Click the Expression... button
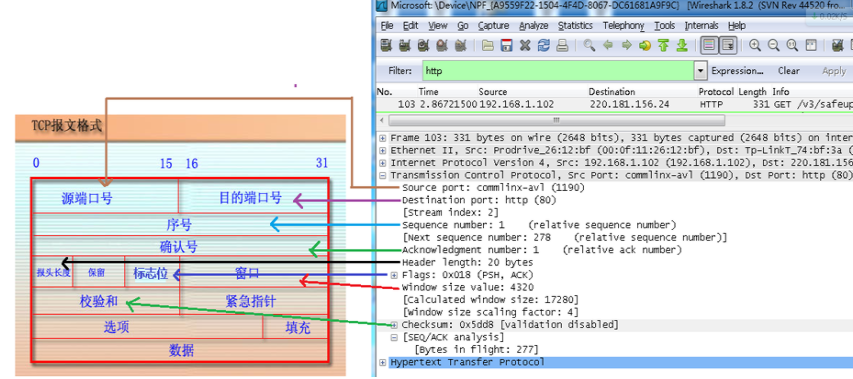Screen dimensions: 853x379 tap(737, 71)
